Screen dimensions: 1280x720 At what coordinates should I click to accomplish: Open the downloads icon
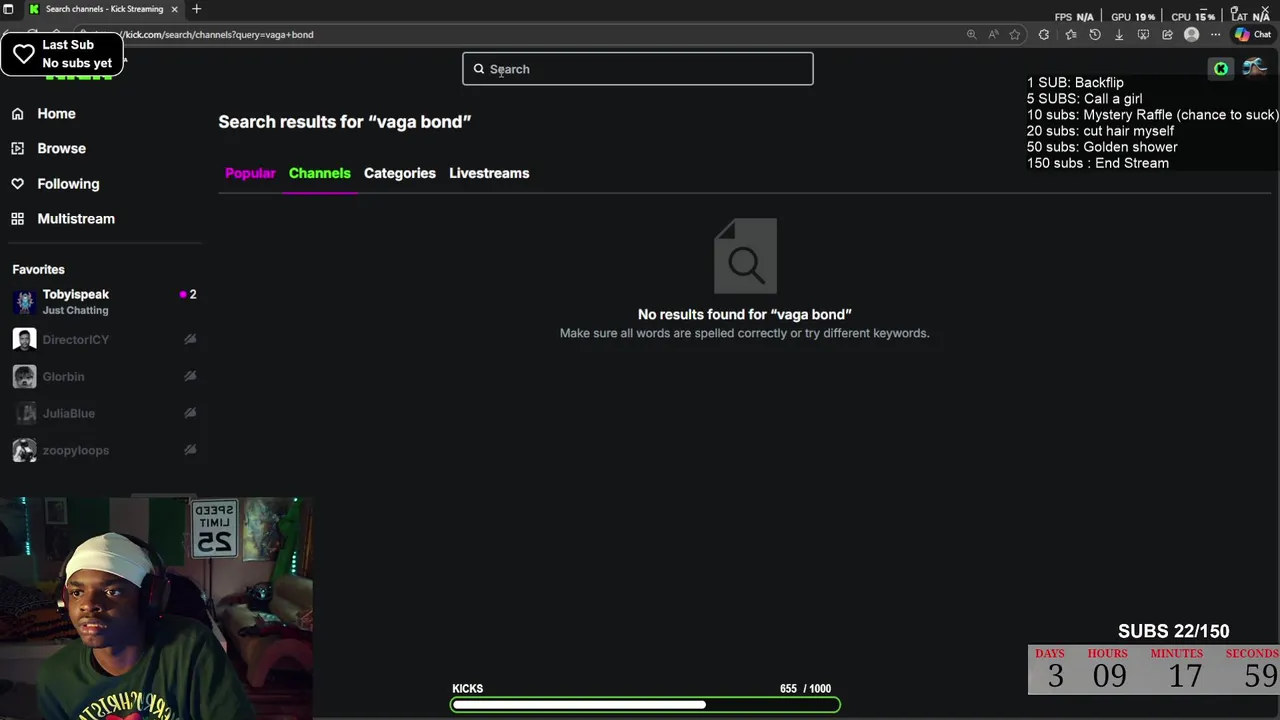pyautogui.click(x=1119, y=35)
